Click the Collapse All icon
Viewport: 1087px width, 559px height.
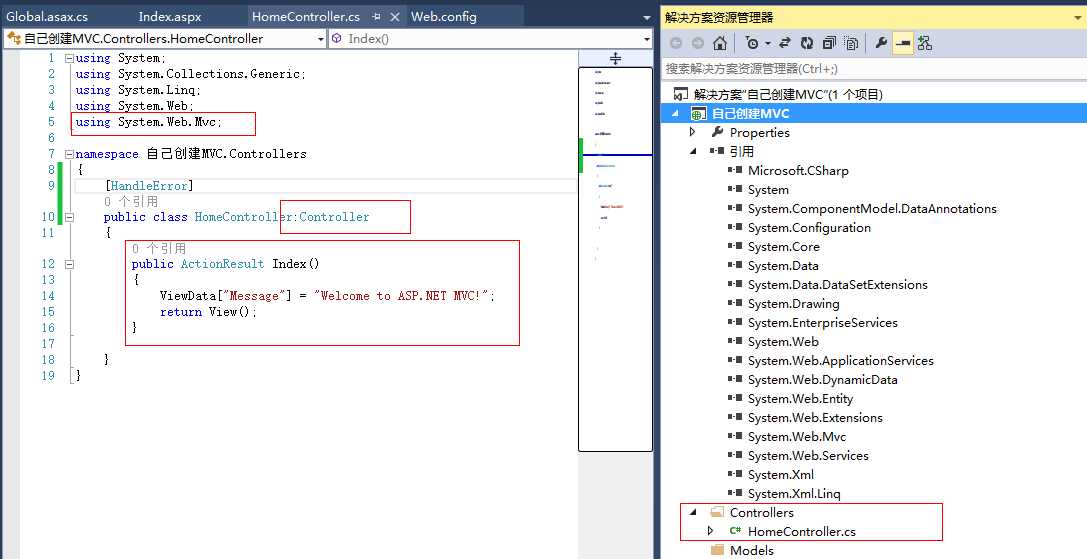829,43
